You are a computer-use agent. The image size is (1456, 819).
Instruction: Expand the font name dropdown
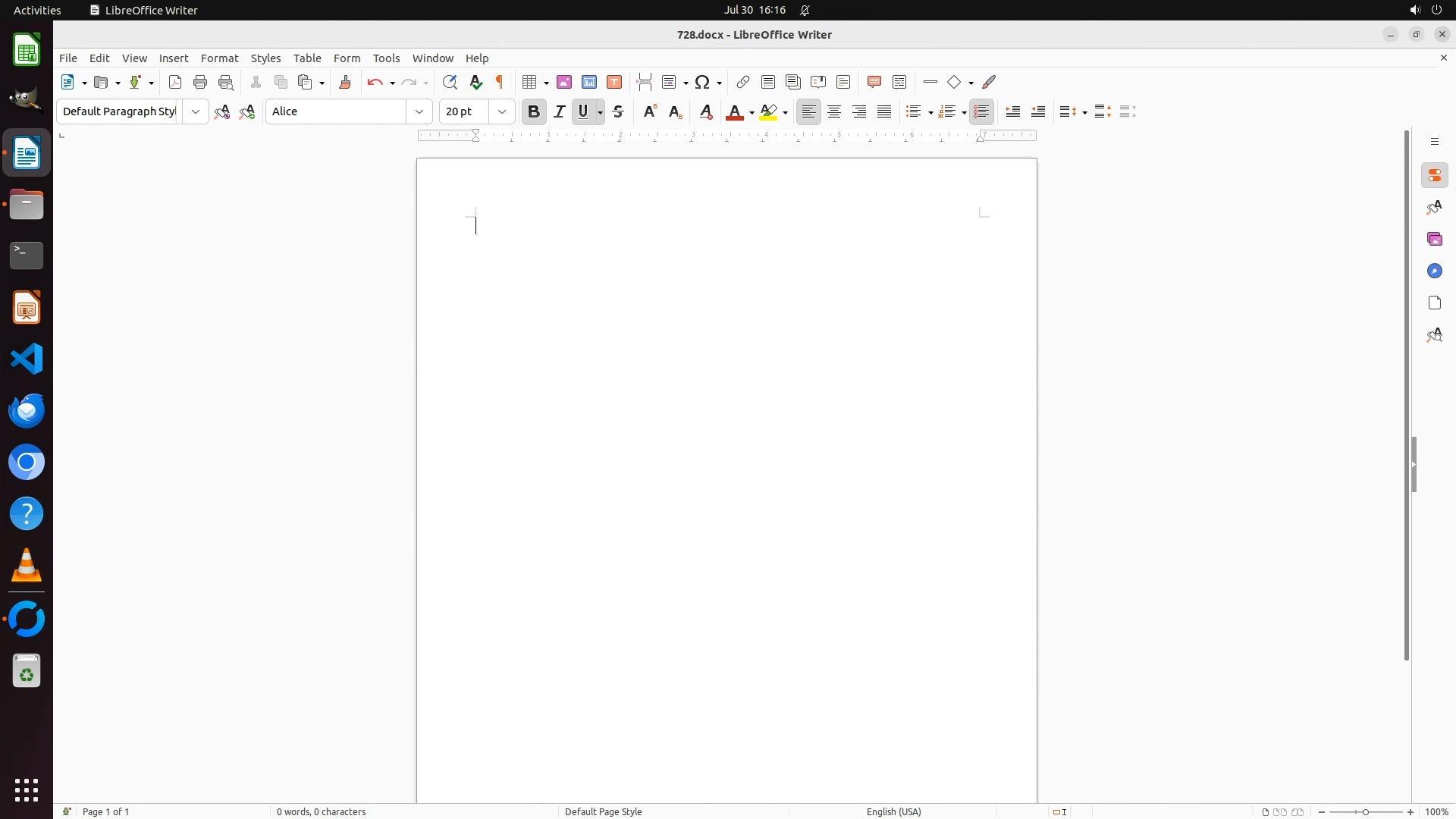pyautogui.click(x=419, y=112)
